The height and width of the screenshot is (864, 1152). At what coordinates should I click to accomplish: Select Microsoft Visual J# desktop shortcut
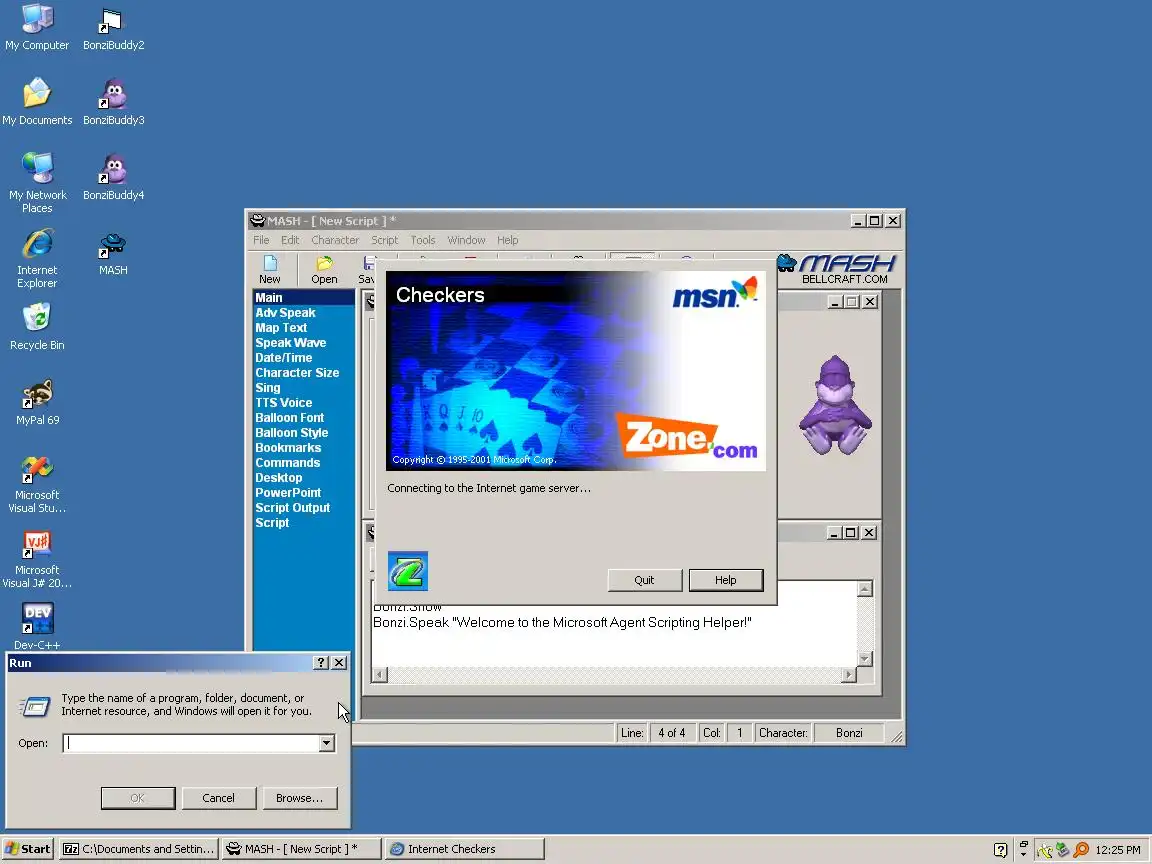coord(37,559)
